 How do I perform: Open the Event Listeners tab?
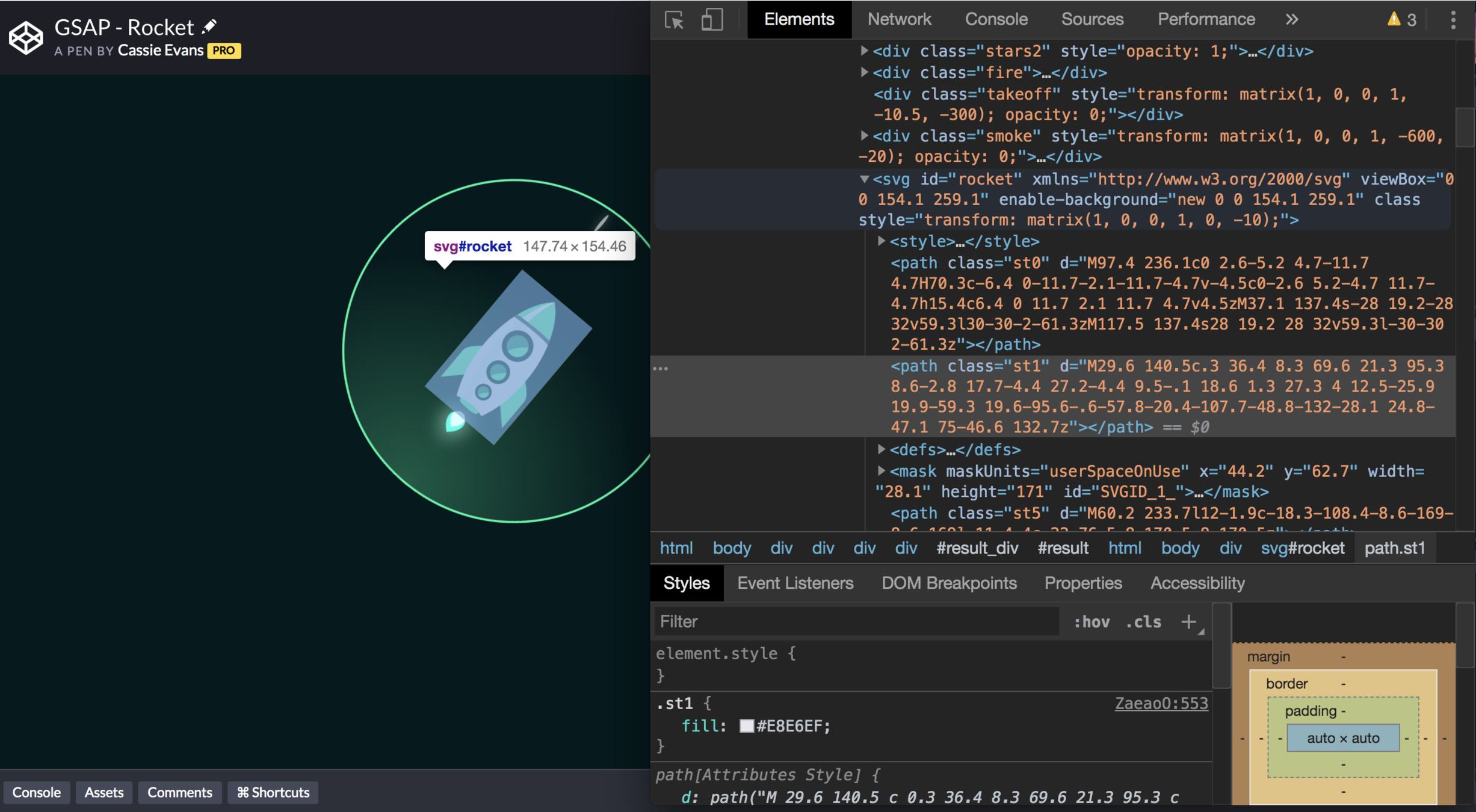[795, 583]
